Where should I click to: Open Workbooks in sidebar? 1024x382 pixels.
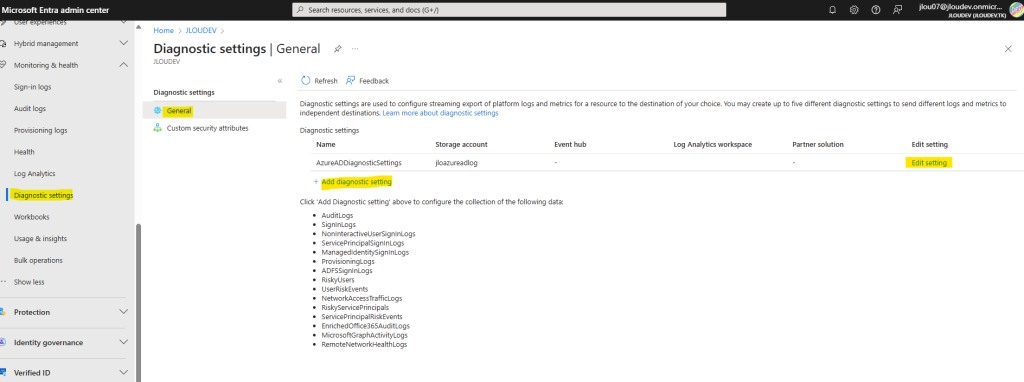[x=31, y=217]
